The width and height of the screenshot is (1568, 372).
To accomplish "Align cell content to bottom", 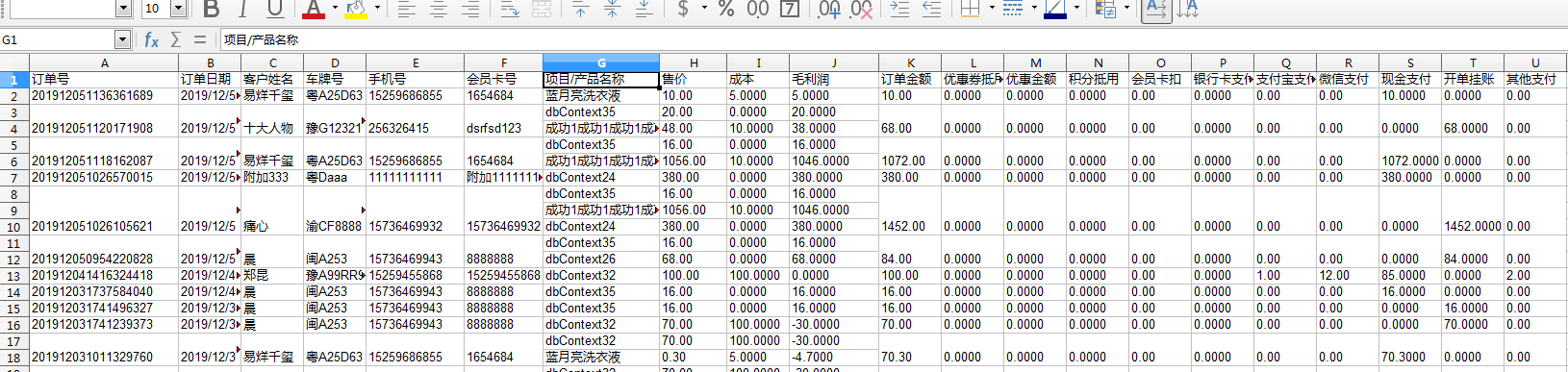I will pyautogui.click(x=644, y=10).
